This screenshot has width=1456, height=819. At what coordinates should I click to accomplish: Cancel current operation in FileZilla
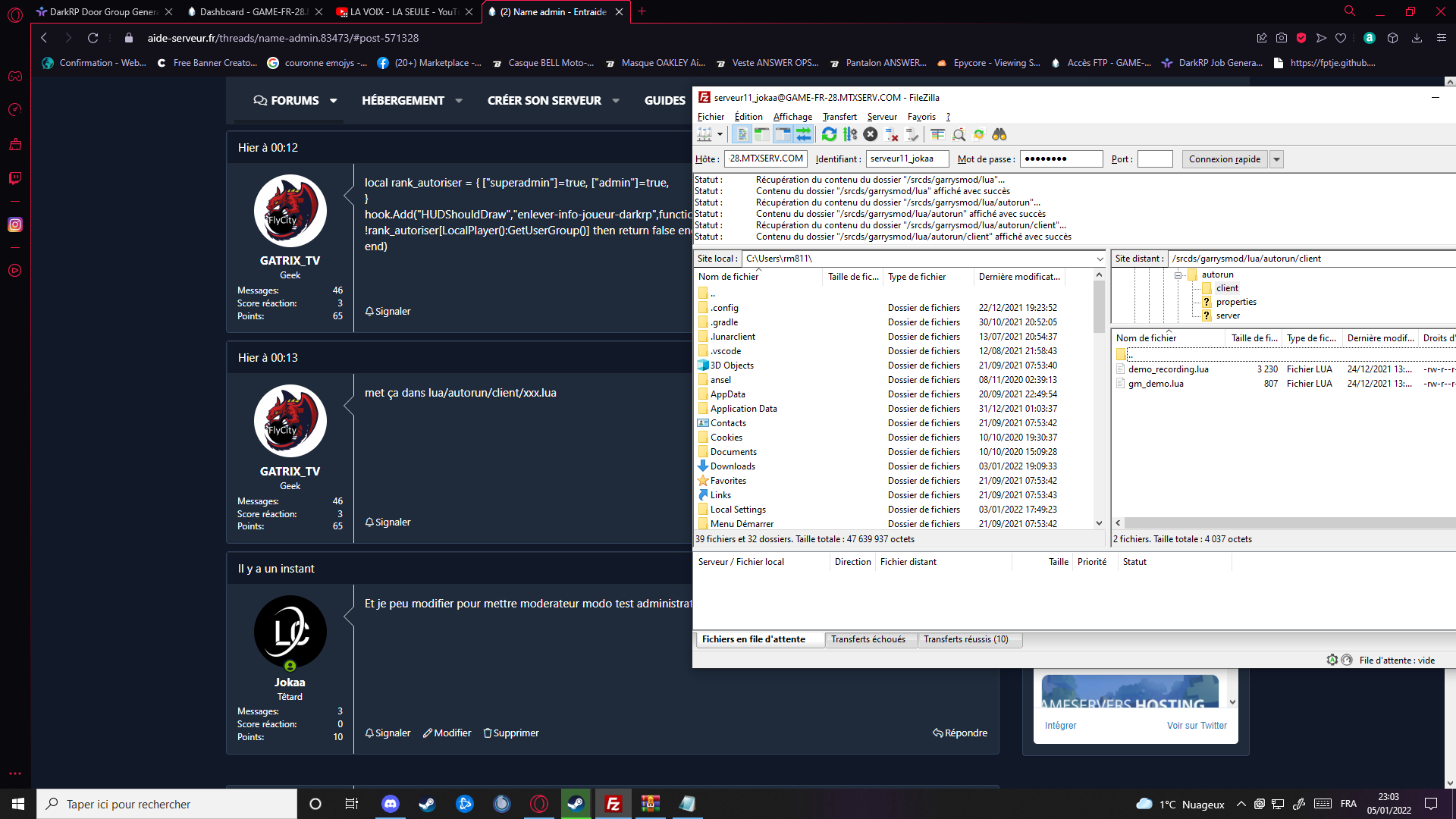871,134
